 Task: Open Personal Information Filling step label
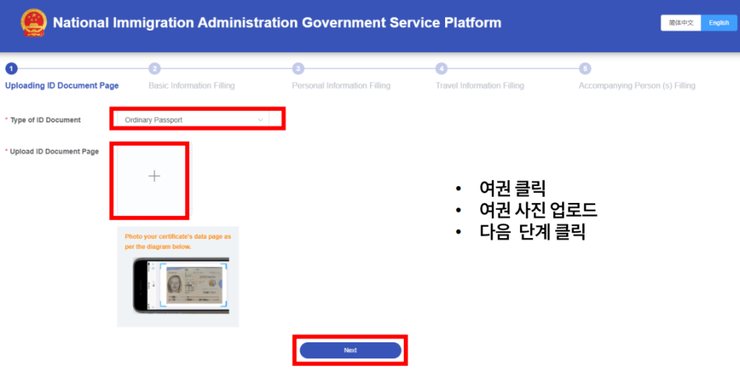pos(341,85)
